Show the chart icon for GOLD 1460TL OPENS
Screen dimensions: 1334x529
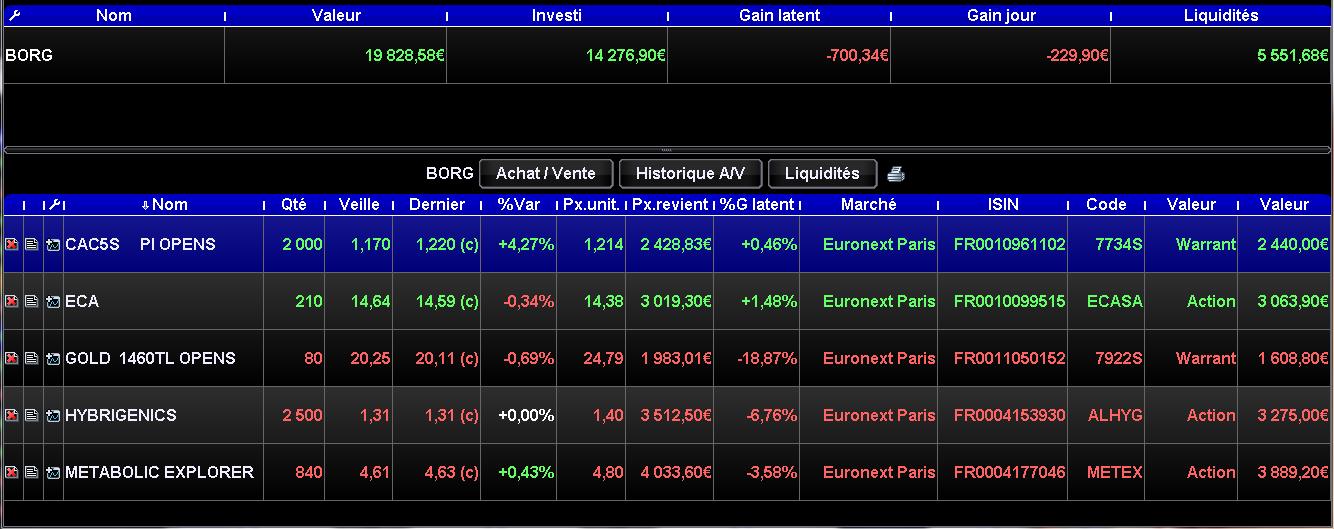(53, 359)
